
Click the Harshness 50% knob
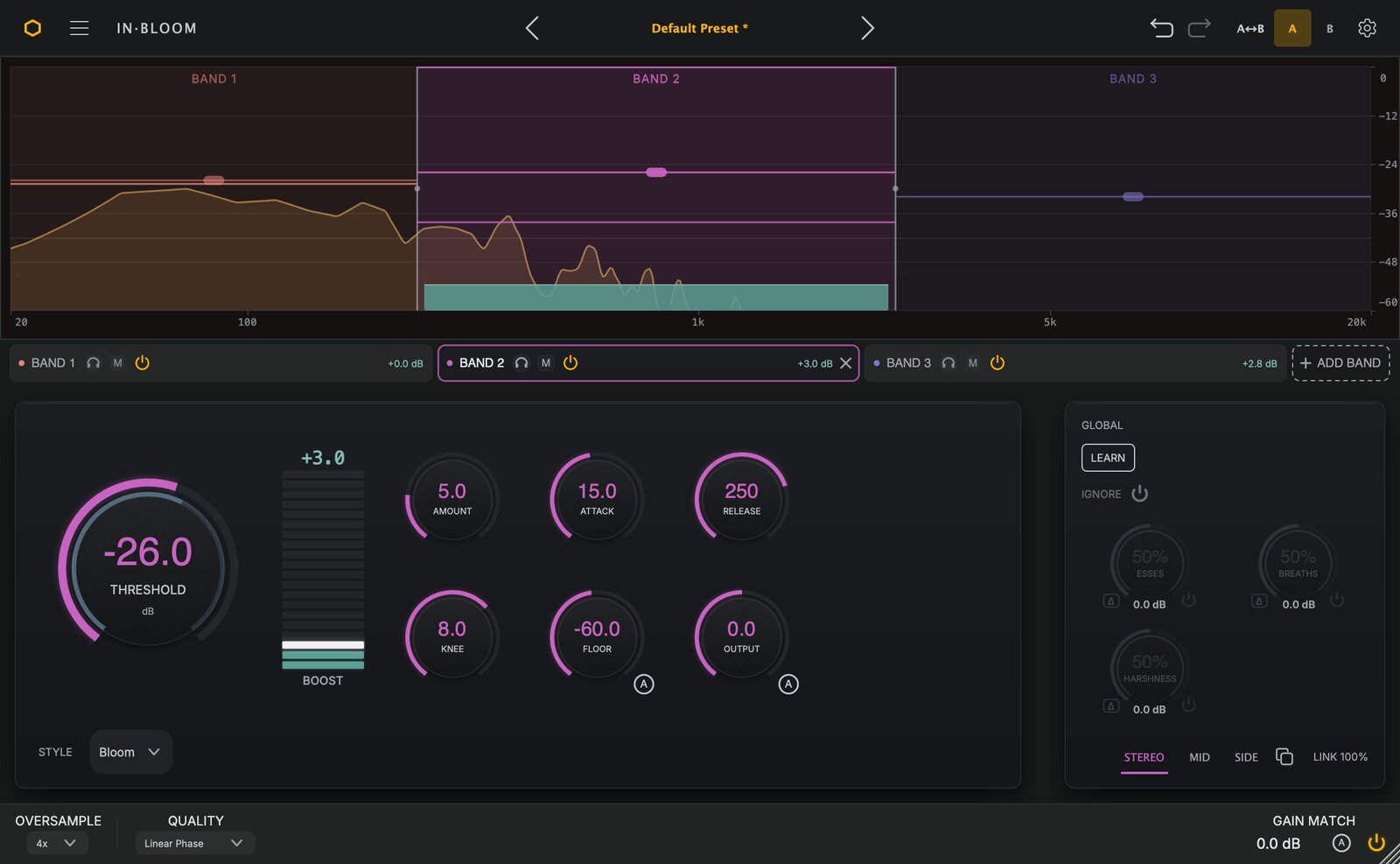(1150, 667)
